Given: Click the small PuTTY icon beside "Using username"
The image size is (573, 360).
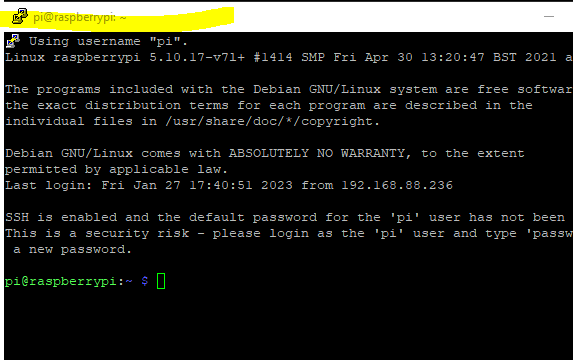Looking at the screenshot, I should click(13, 41).
